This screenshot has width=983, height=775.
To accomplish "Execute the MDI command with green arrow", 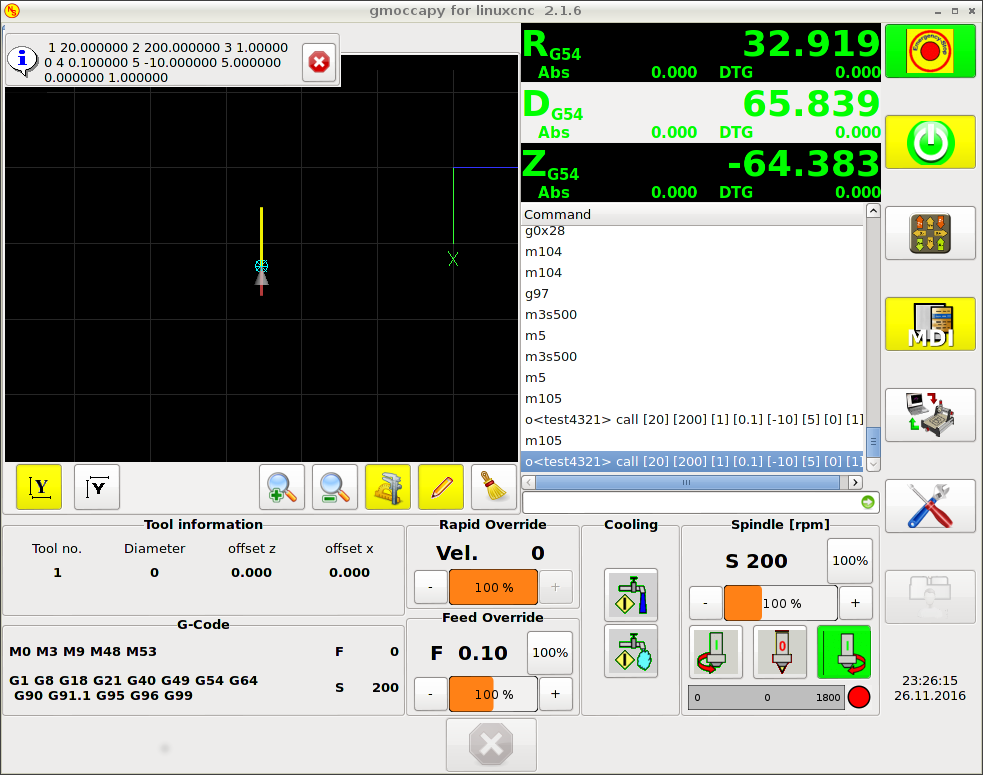I will click(x=868, y=502).
